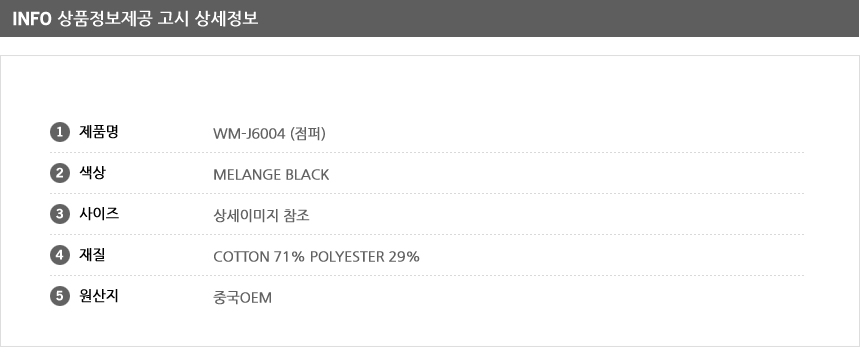This screenshot has width=860, height=360.
Task: Click the 상품정보제공 고시 상세정보 heading
Action: pos(157,19)
